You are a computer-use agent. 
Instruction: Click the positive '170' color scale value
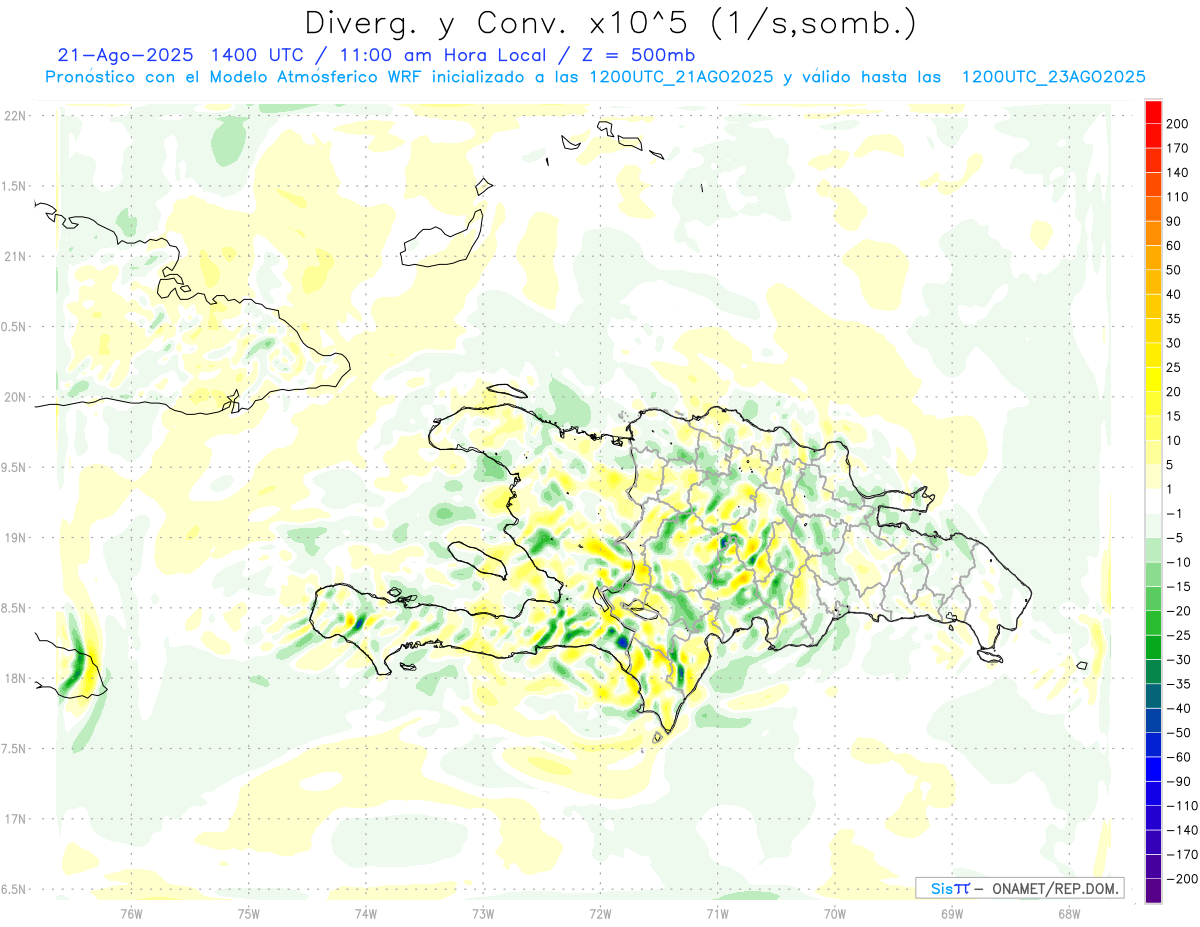tap(1177, 148)
